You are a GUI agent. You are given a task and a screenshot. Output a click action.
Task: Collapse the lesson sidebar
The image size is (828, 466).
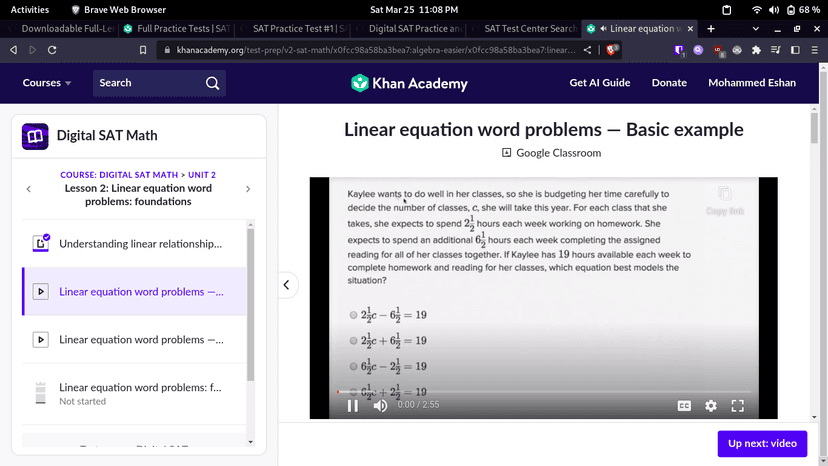(287, 285)
